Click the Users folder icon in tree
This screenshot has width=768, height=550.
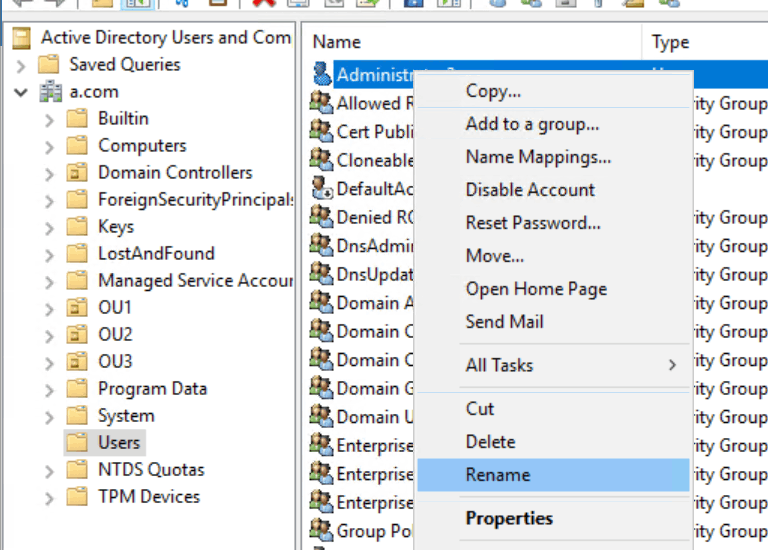click(x=77, y=443)
